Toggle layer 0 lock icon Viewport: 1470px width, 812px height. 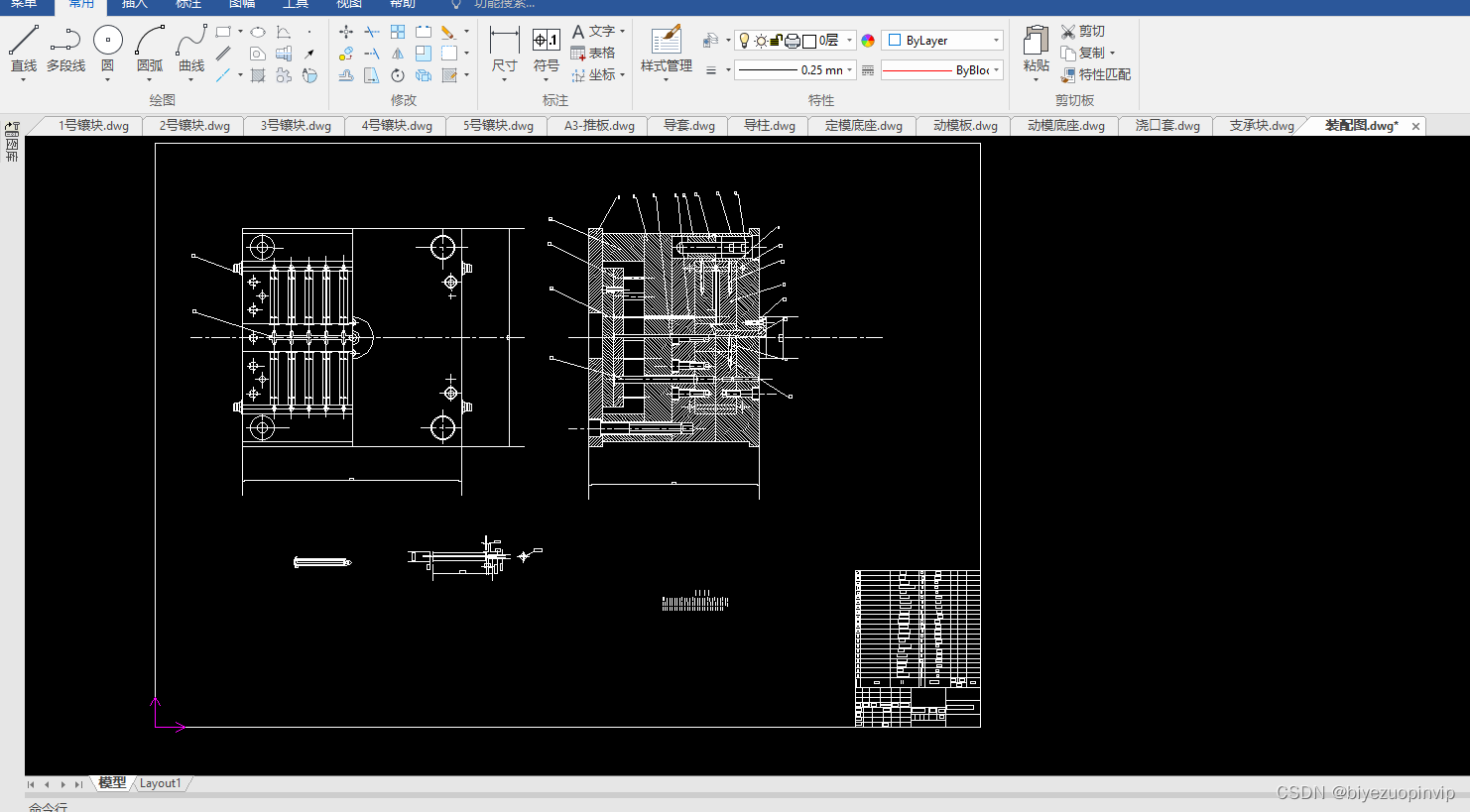[776, 41]
